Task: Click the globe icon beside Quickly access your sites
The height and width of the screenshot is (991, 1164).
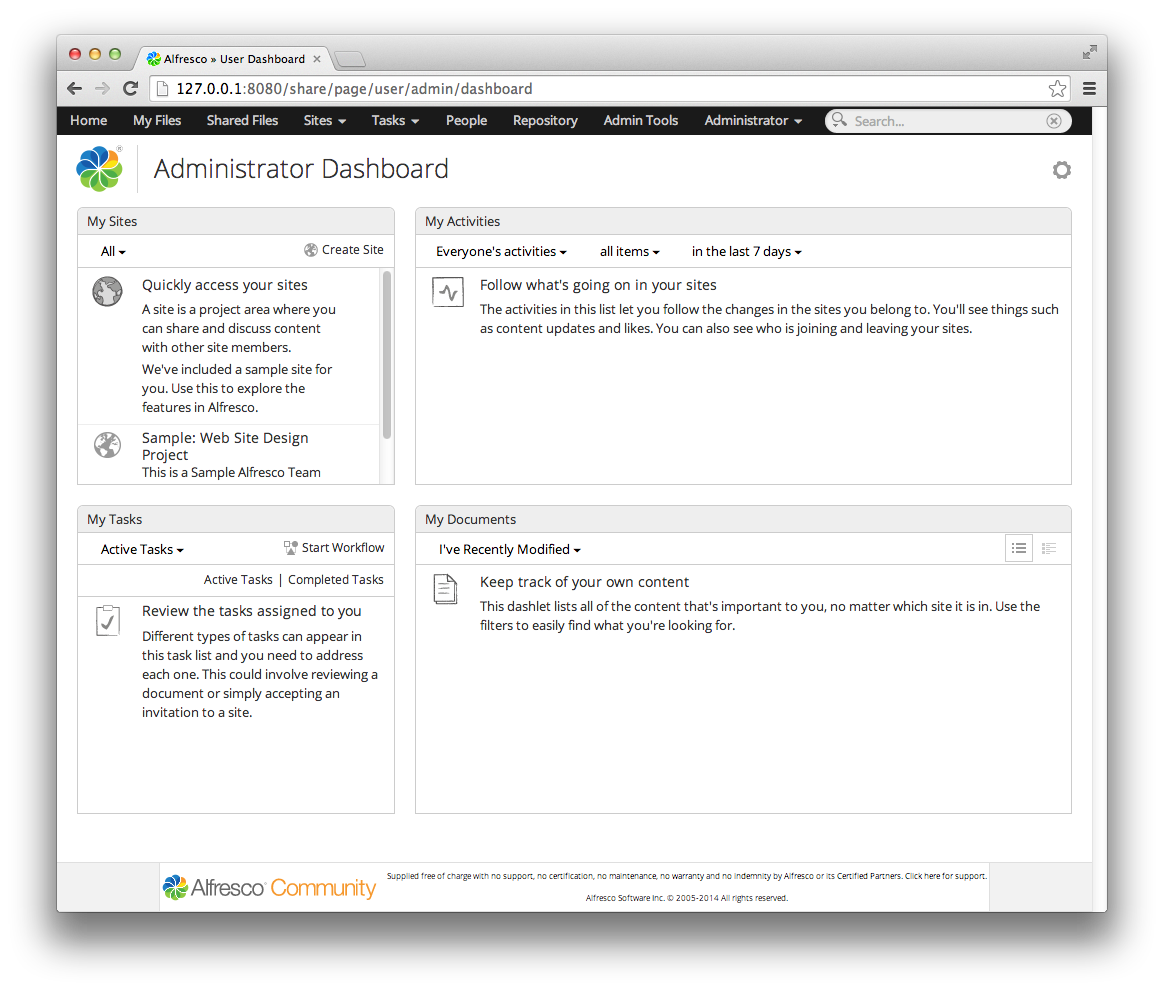Action: (108, 291)
